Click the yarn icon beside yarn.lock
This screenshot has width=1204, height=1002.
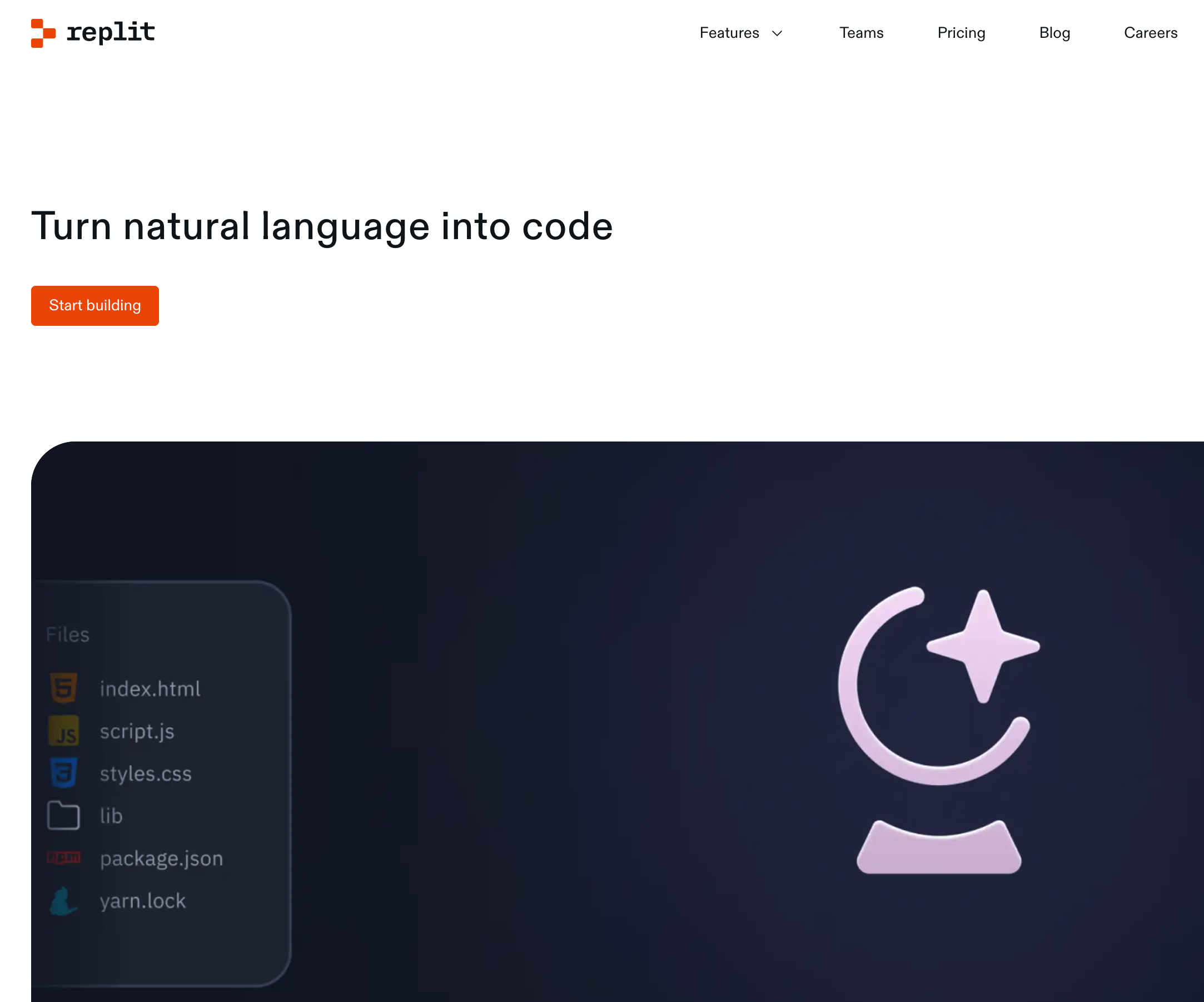click(x=63, y=901)
